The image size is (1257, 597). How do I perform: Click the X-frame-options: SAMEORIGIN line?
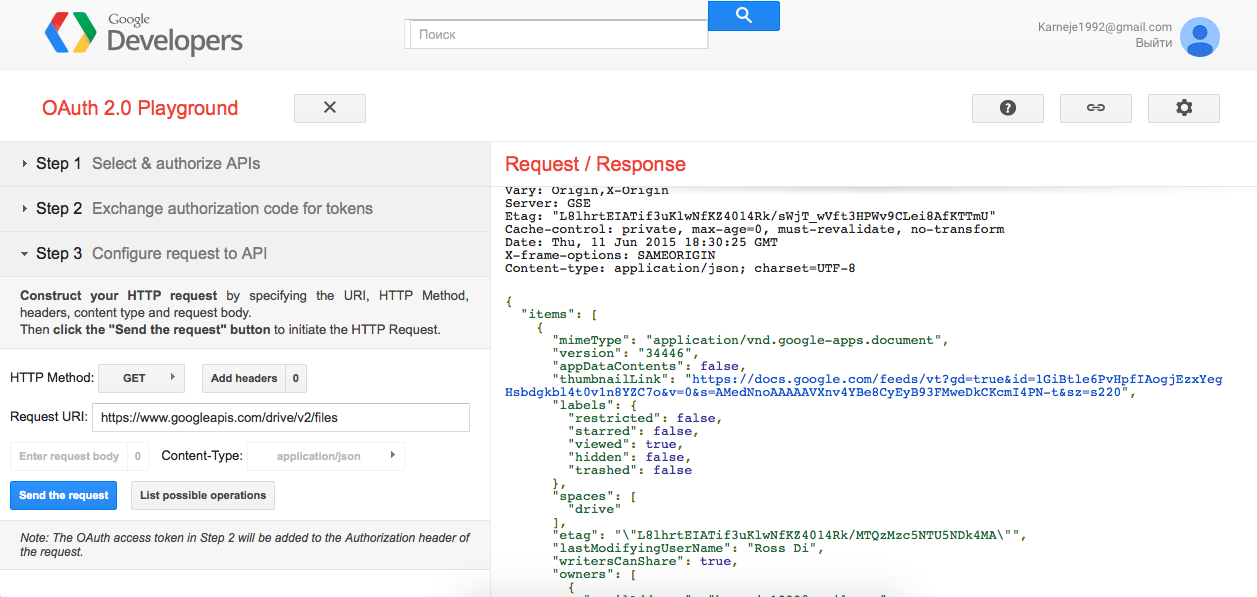click(610, 255)
